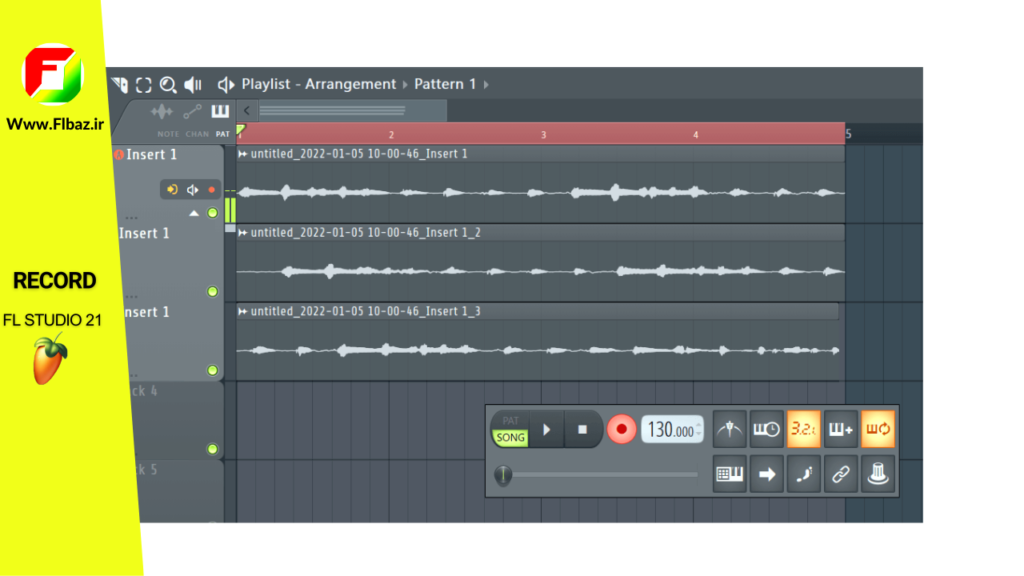Click the speaker monitor icon on Insert 1
Viewport: 1024px width, 576px height.
click(193, 189)
